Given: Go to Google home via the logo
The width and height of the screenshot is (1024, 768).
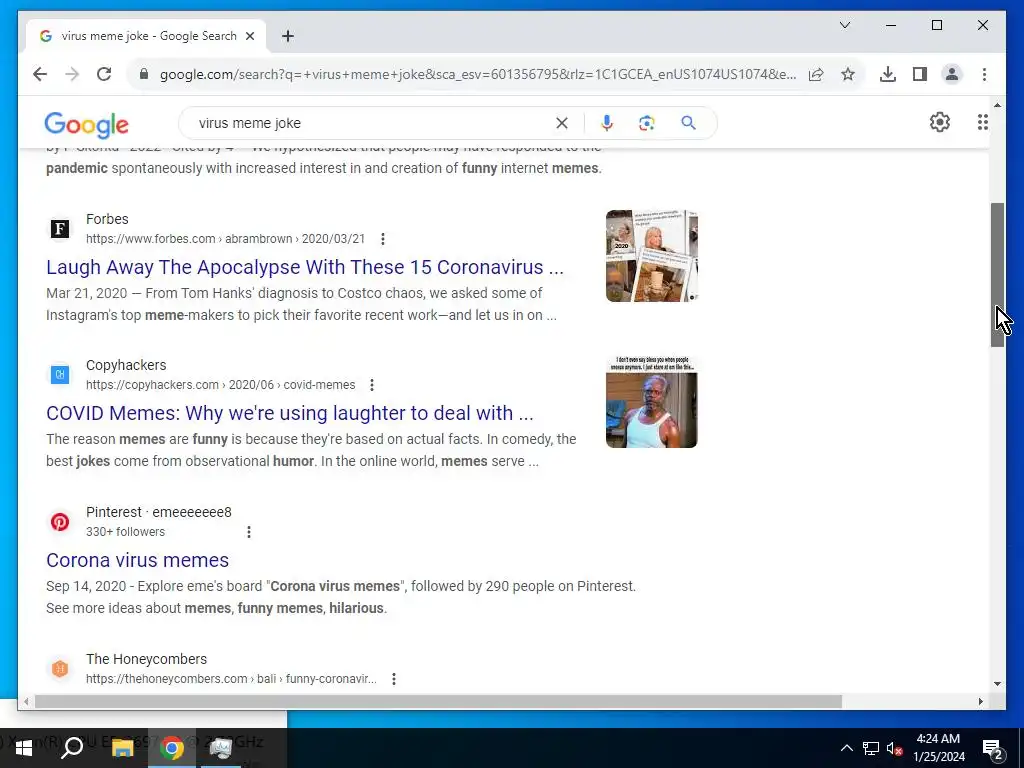Looking at the screenshot, I should [86, 124].
